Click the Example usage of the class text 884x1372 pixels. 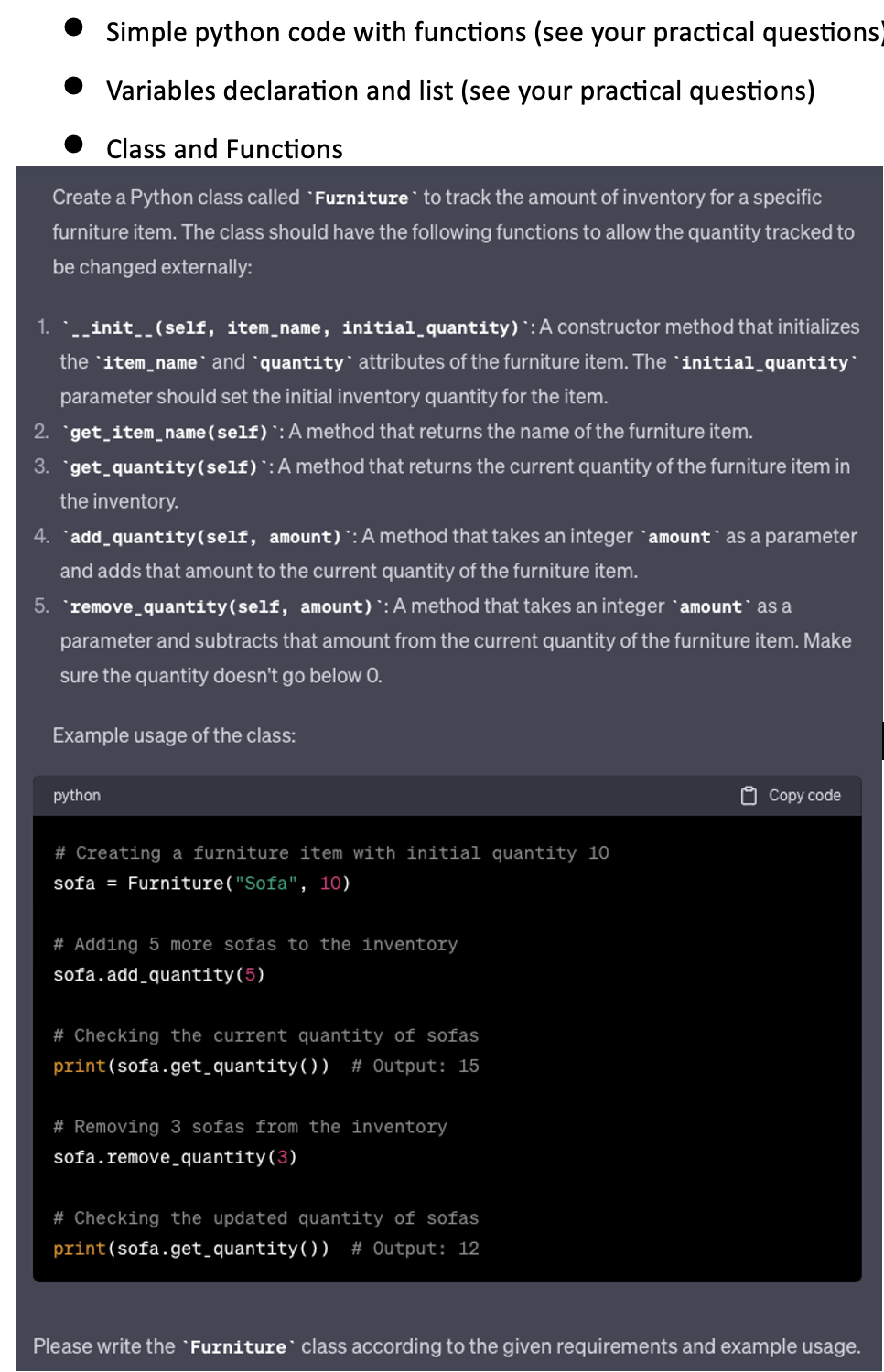[x=174, y=735]
